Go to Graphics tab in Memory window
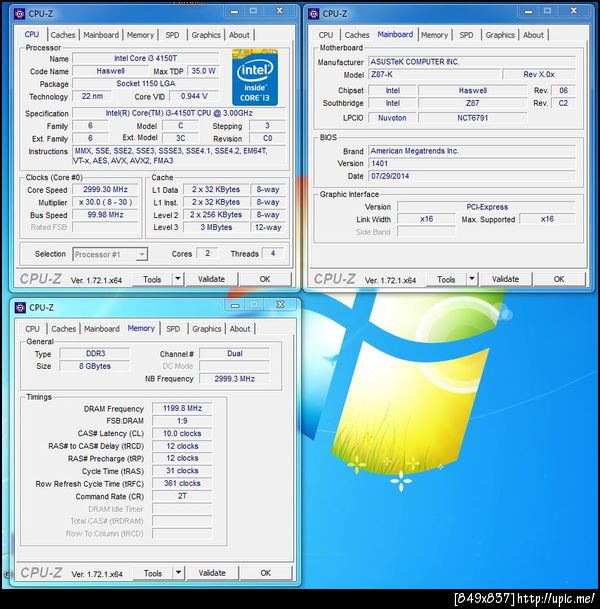The height and width of the screenshot is (609, 600). click(x=207, y=329)
